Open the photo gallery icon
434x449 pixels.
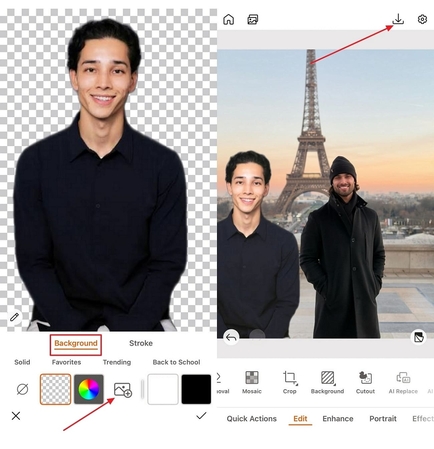coord(253,19)
